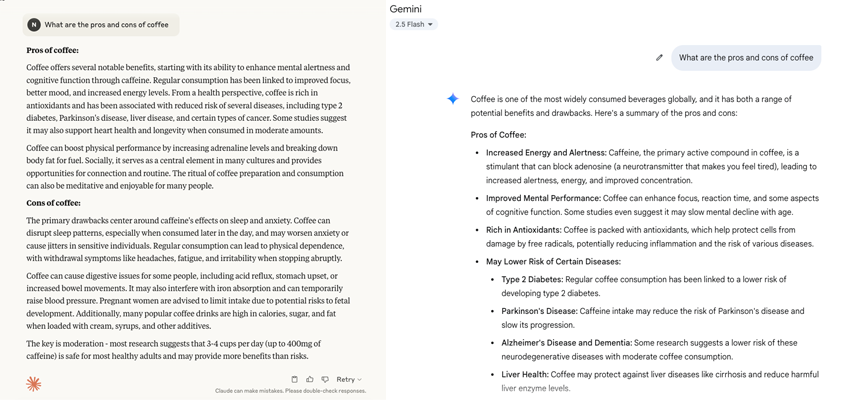Click Gemini intro text 'Coffee is one of the most'
The height and width of the screenshot is (402, 857).
pos(631,107)
